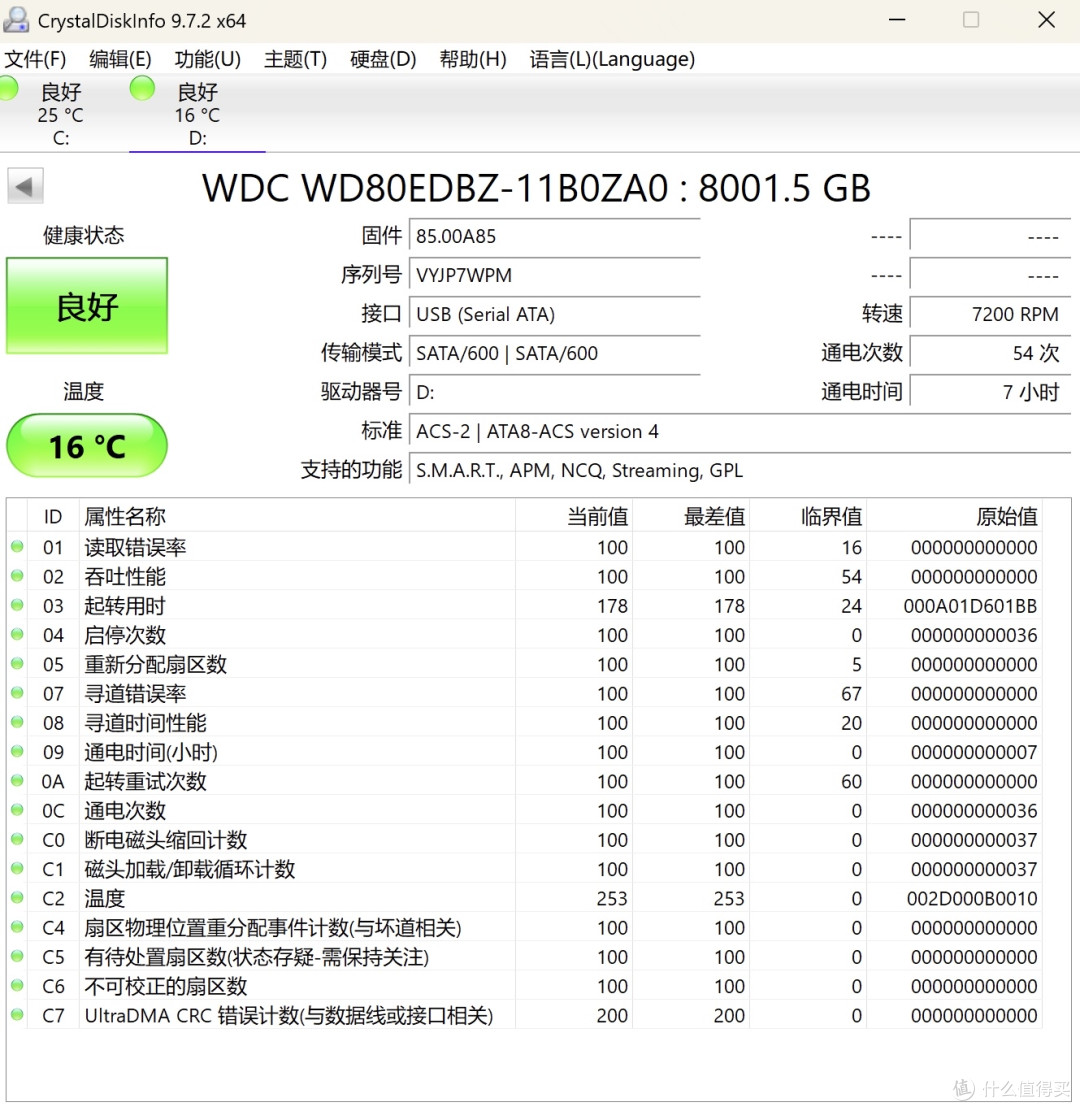The width and height of the screenshot is (1080, 1111).
Task: Click the 原始值 column header
Action: point(954,517)
